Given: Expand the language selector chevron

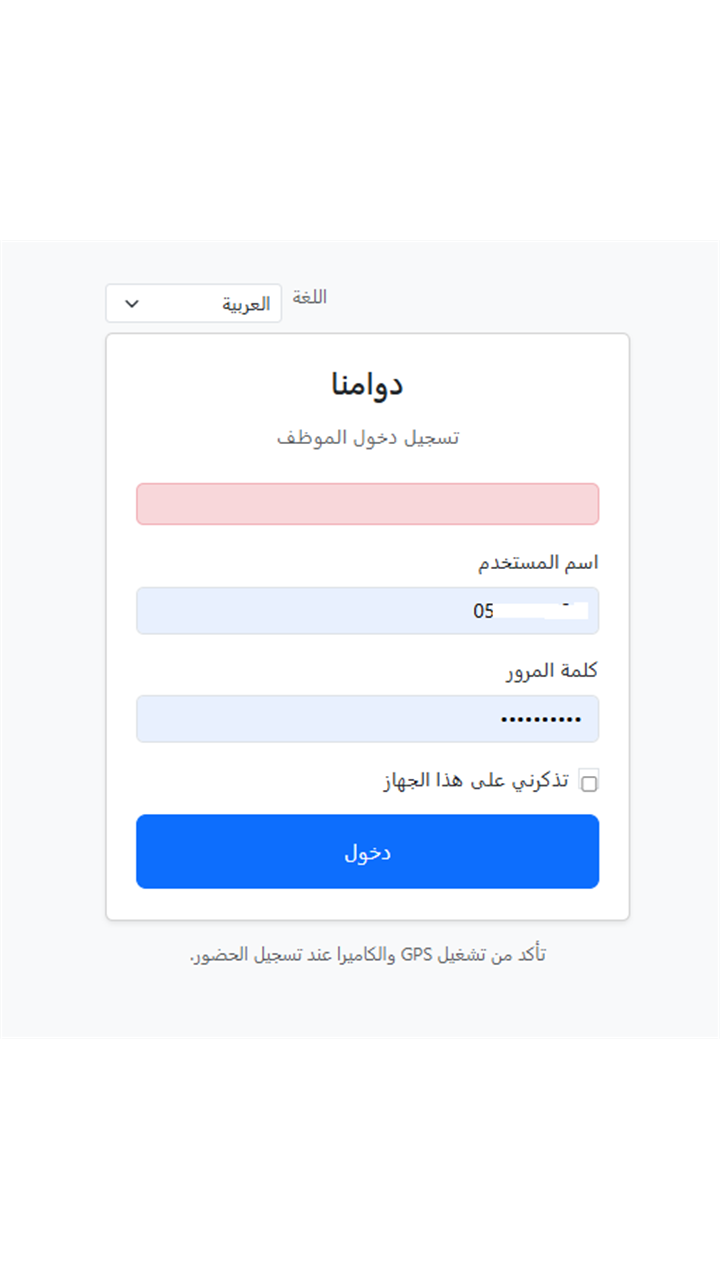Looking at the screenshot, I should click(x=131, y=303).
